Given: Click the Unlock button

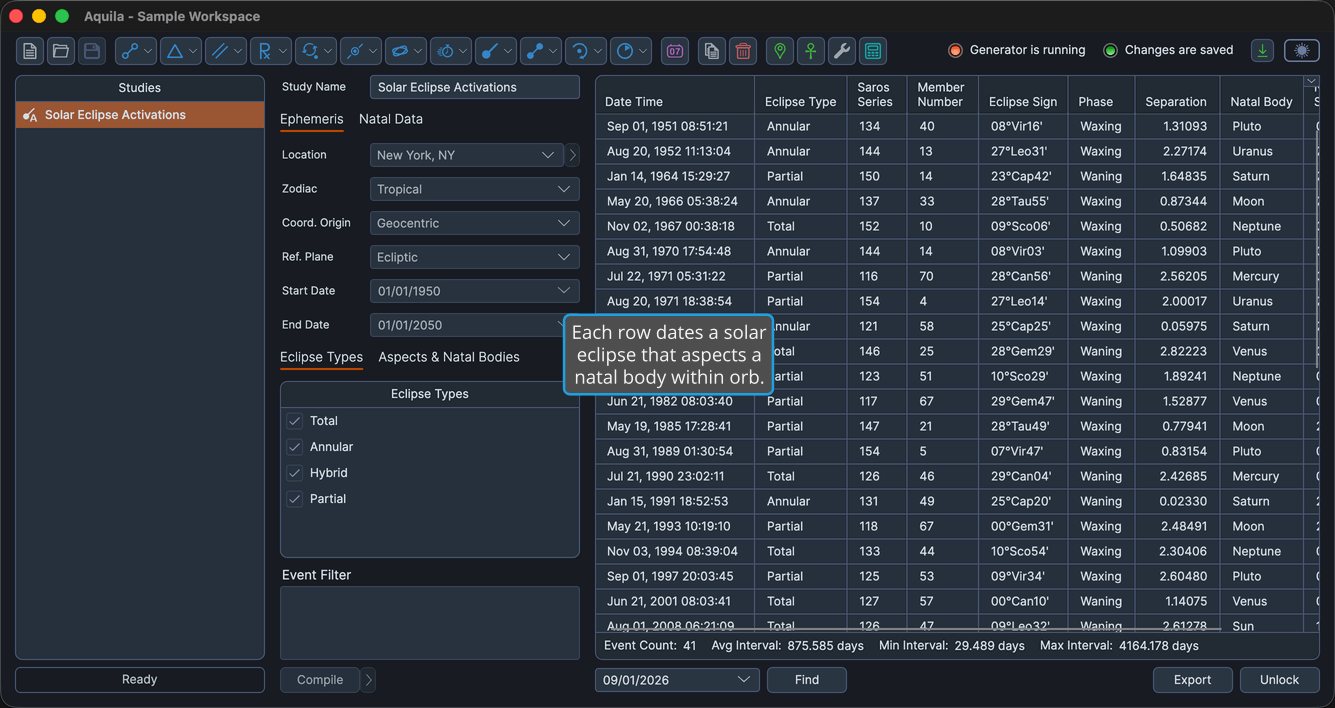Looking at the screenshot, I should [x=1280, y=680].
